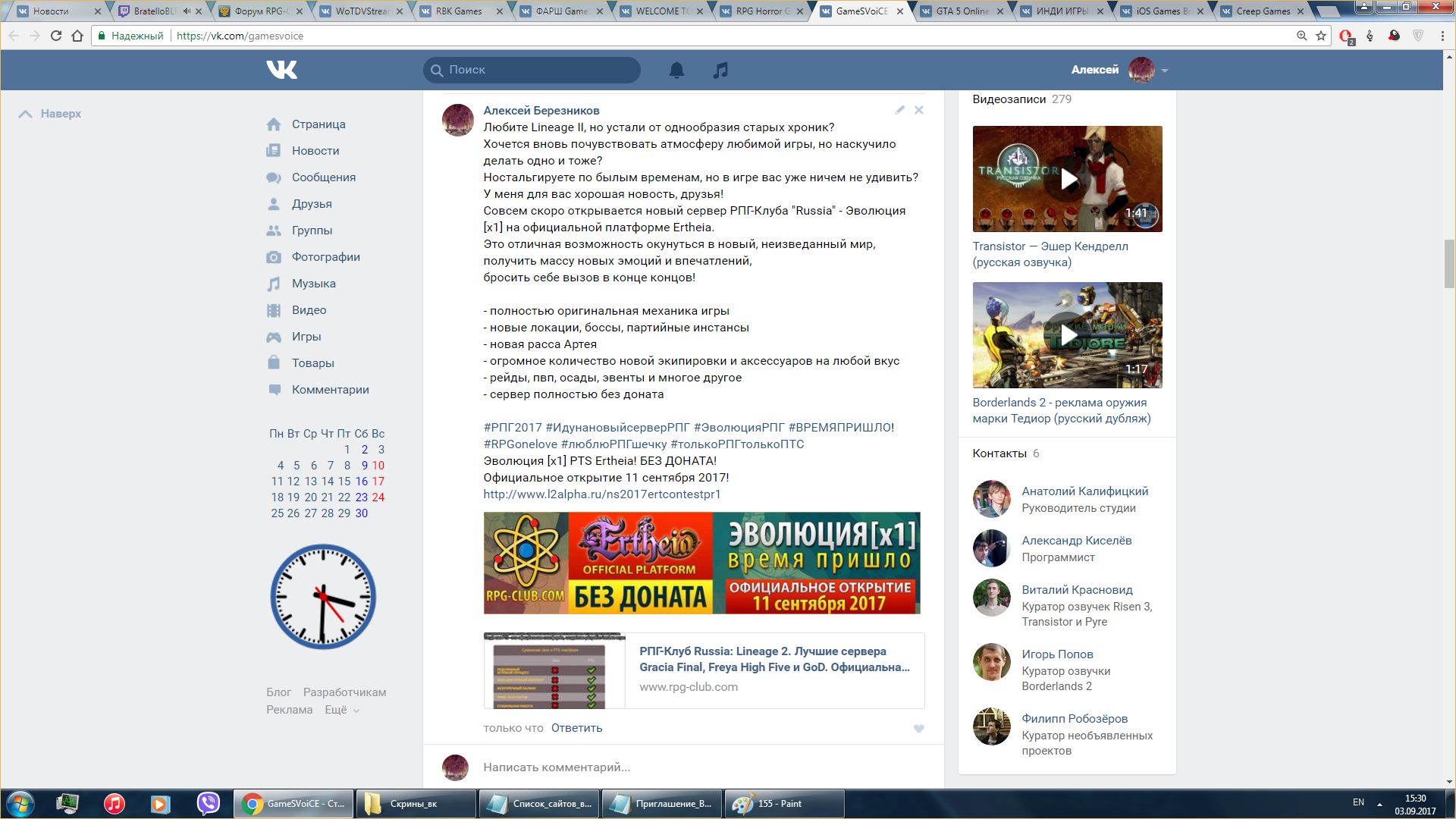Open contact Филипп Робозёров
The height and width of the screenshot is (819, 1456).
click(1075, 719)
